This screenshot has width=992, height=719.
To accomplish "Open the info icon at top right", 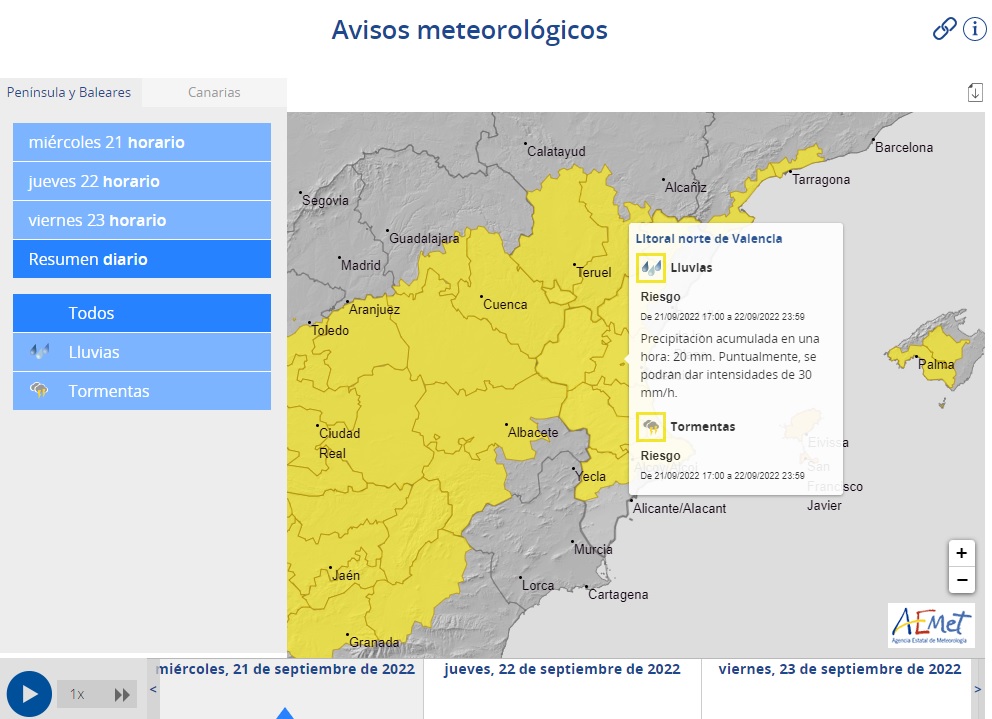I will pos(974,29).
